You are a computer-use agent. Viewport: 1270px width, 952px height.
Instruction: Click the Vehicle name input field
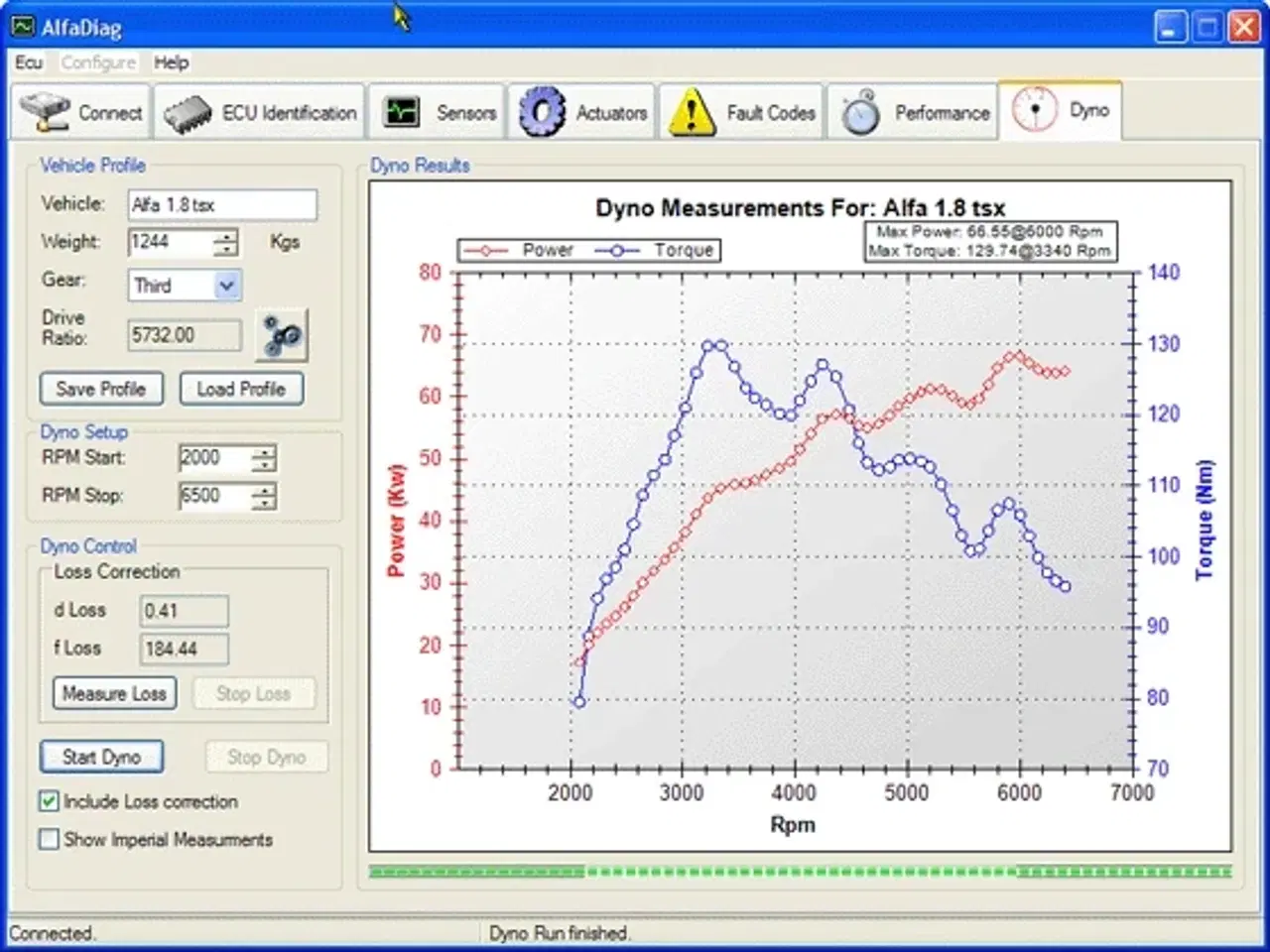223,204
